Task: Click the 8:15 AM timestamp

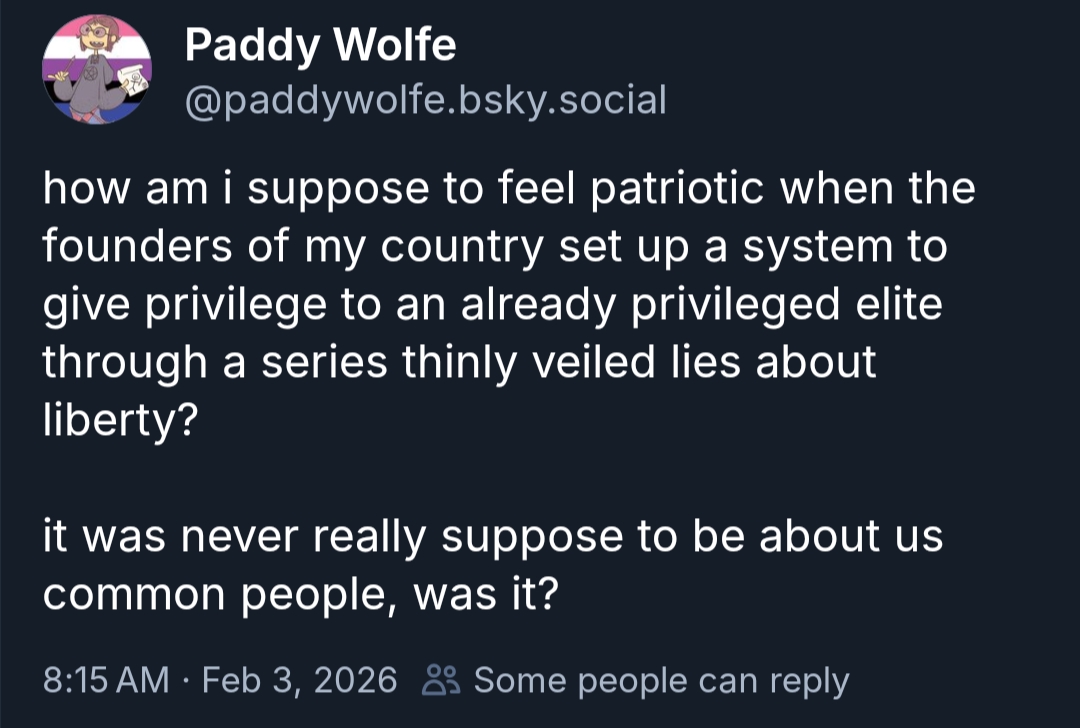Action: click(x=107, y=681)
